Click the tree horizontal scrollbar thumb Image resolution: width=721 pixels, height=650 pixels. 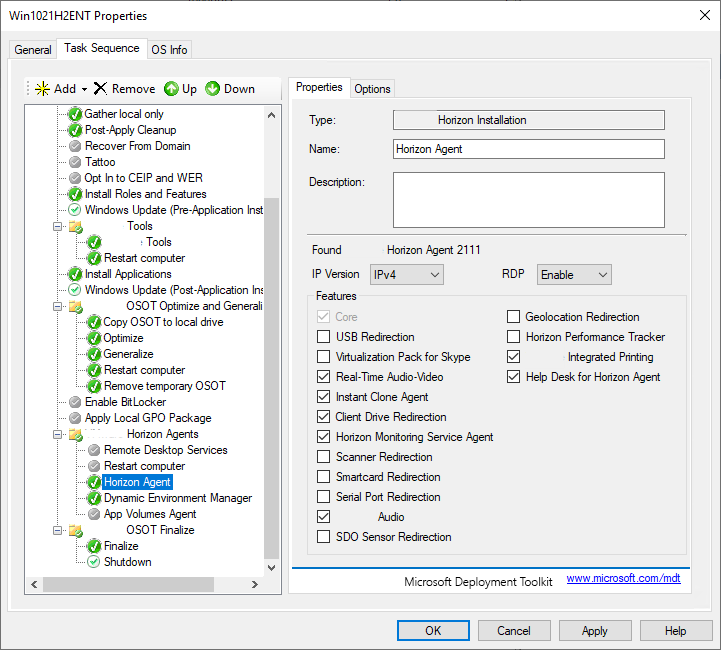click(128, 584)
